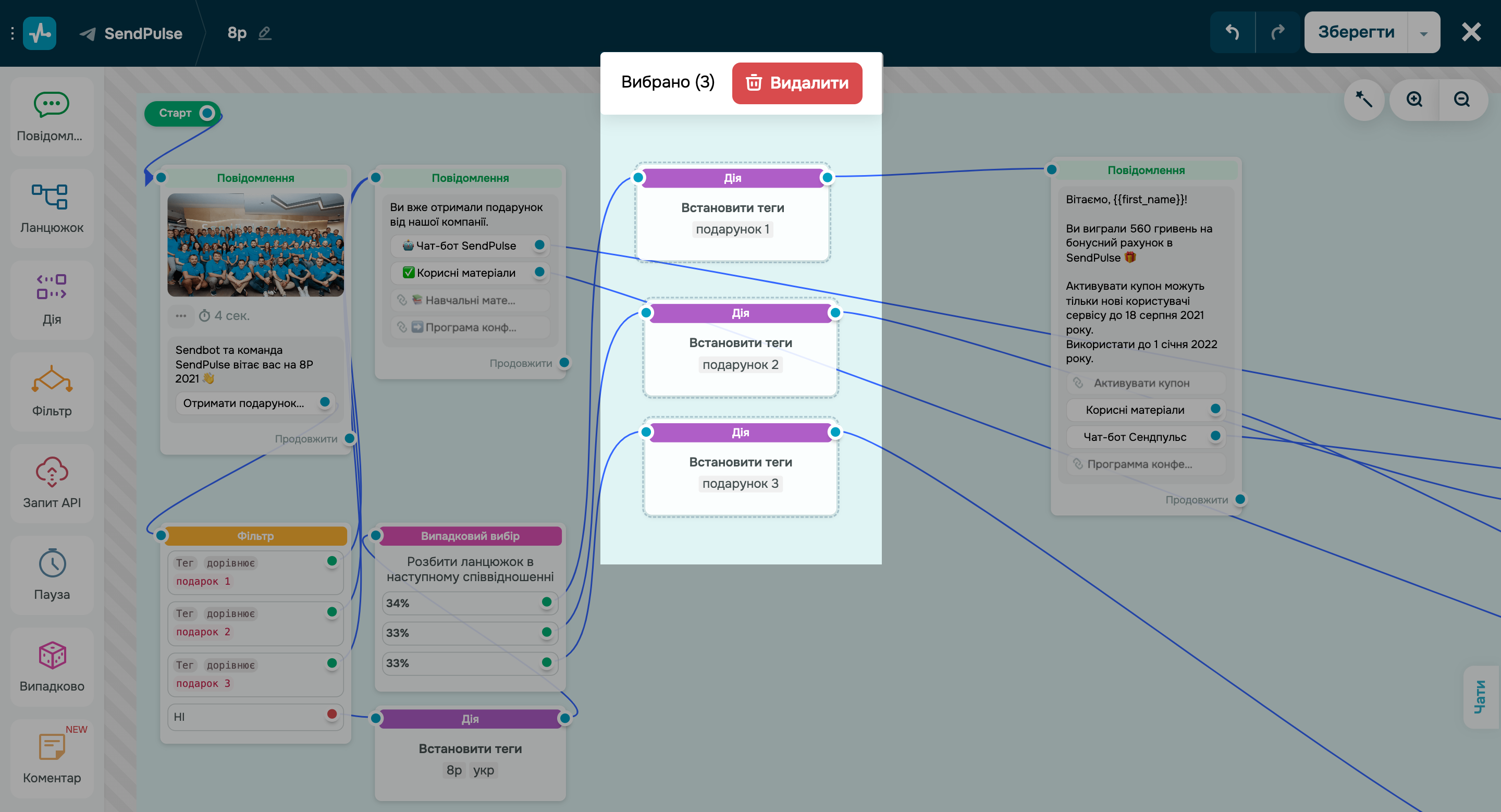Select the Фільтр block icon
The image size is (1501, 812).
pyautogui.click(x=51, y=380)
